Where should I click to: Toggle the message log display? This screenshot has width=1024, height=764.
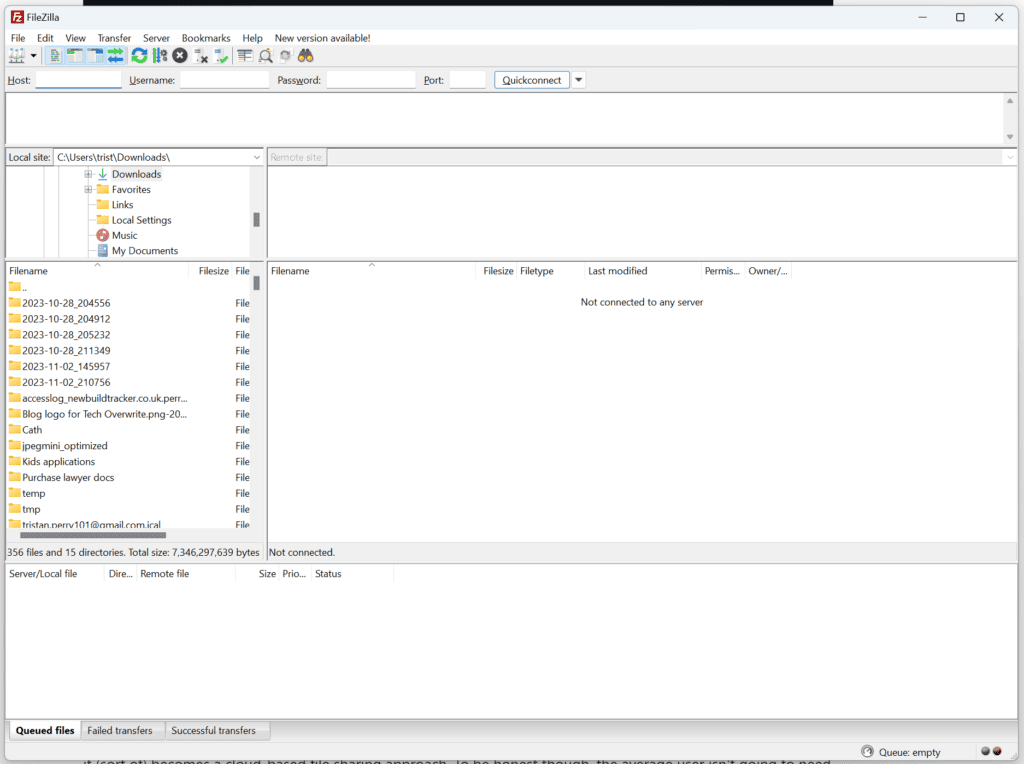tap(55, 56)
